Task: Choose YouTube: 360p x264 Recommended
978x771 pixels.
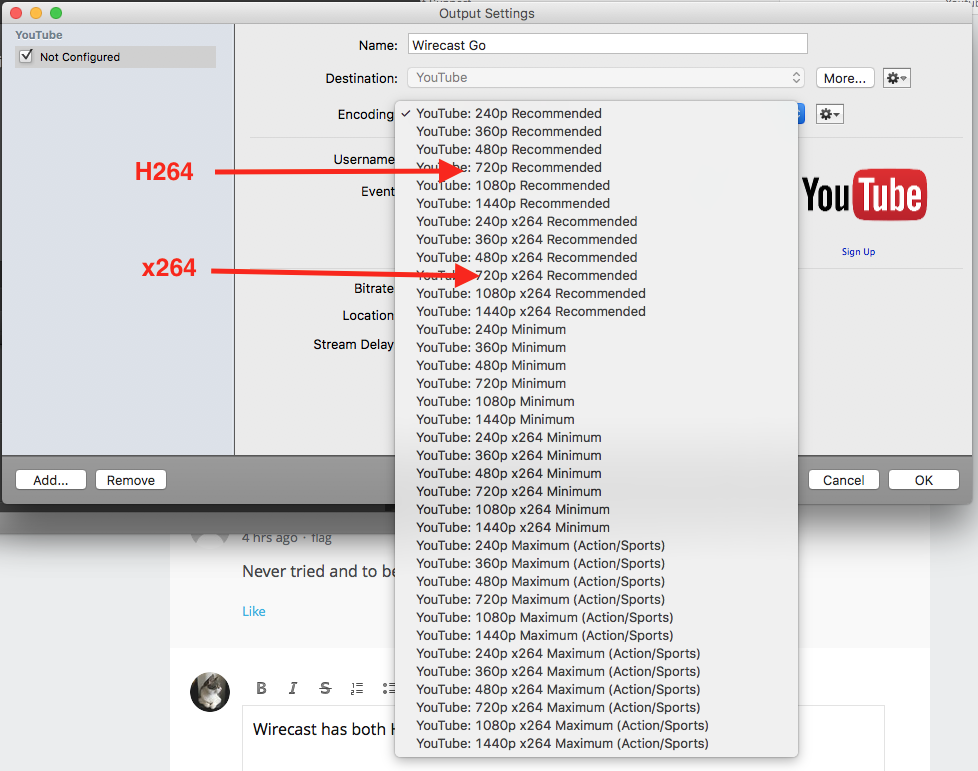Action: (x=596, y=240)
